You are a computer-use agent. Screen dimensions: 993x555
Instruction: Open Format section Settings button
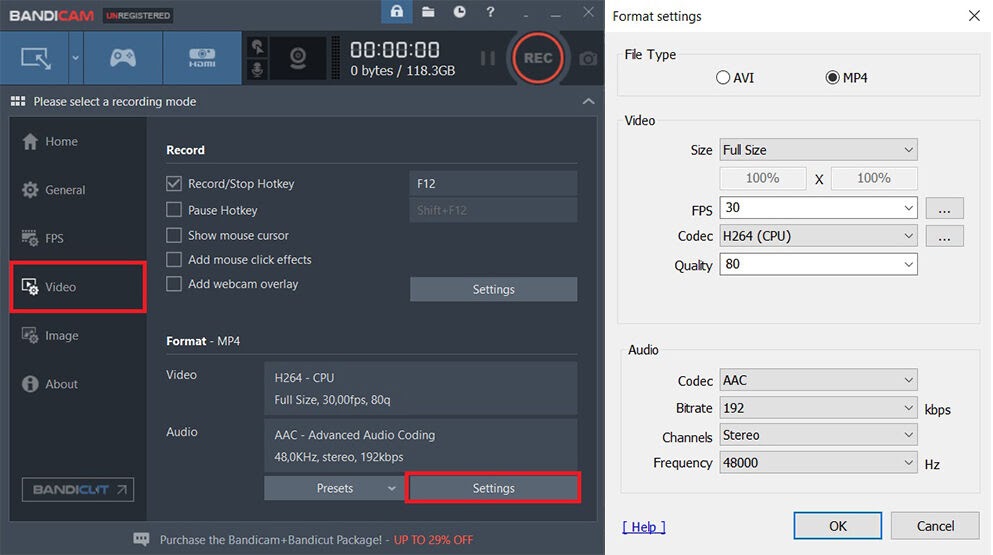(x=493, y=488)
